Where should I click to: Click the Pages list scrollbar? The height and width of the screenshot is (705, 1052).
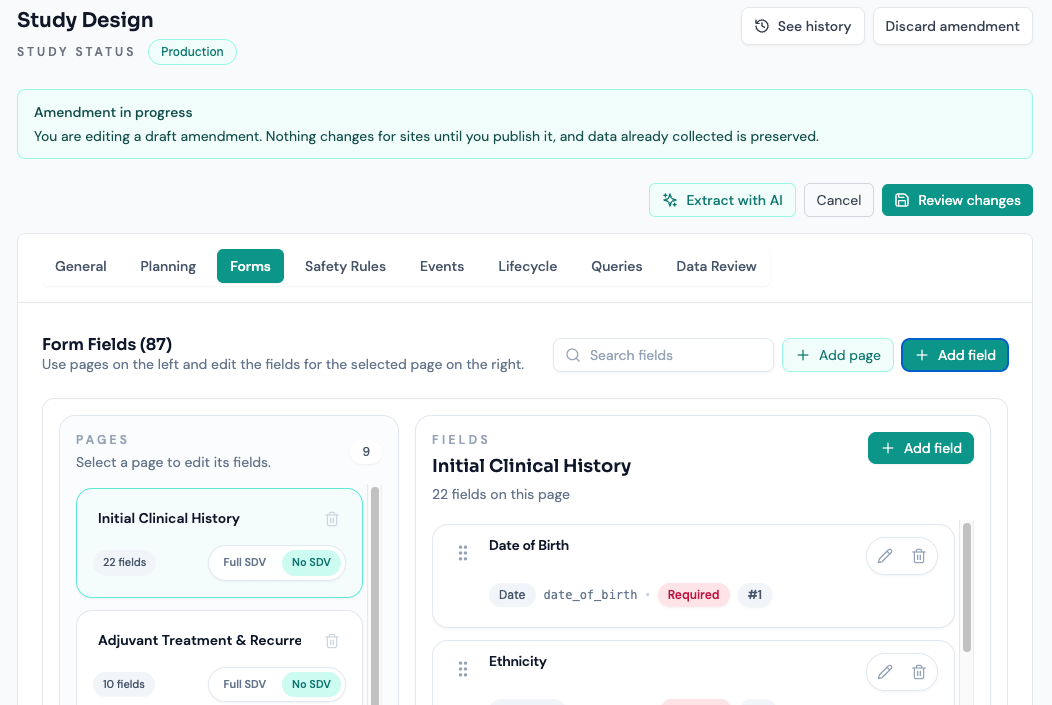[x=375, y=594]
